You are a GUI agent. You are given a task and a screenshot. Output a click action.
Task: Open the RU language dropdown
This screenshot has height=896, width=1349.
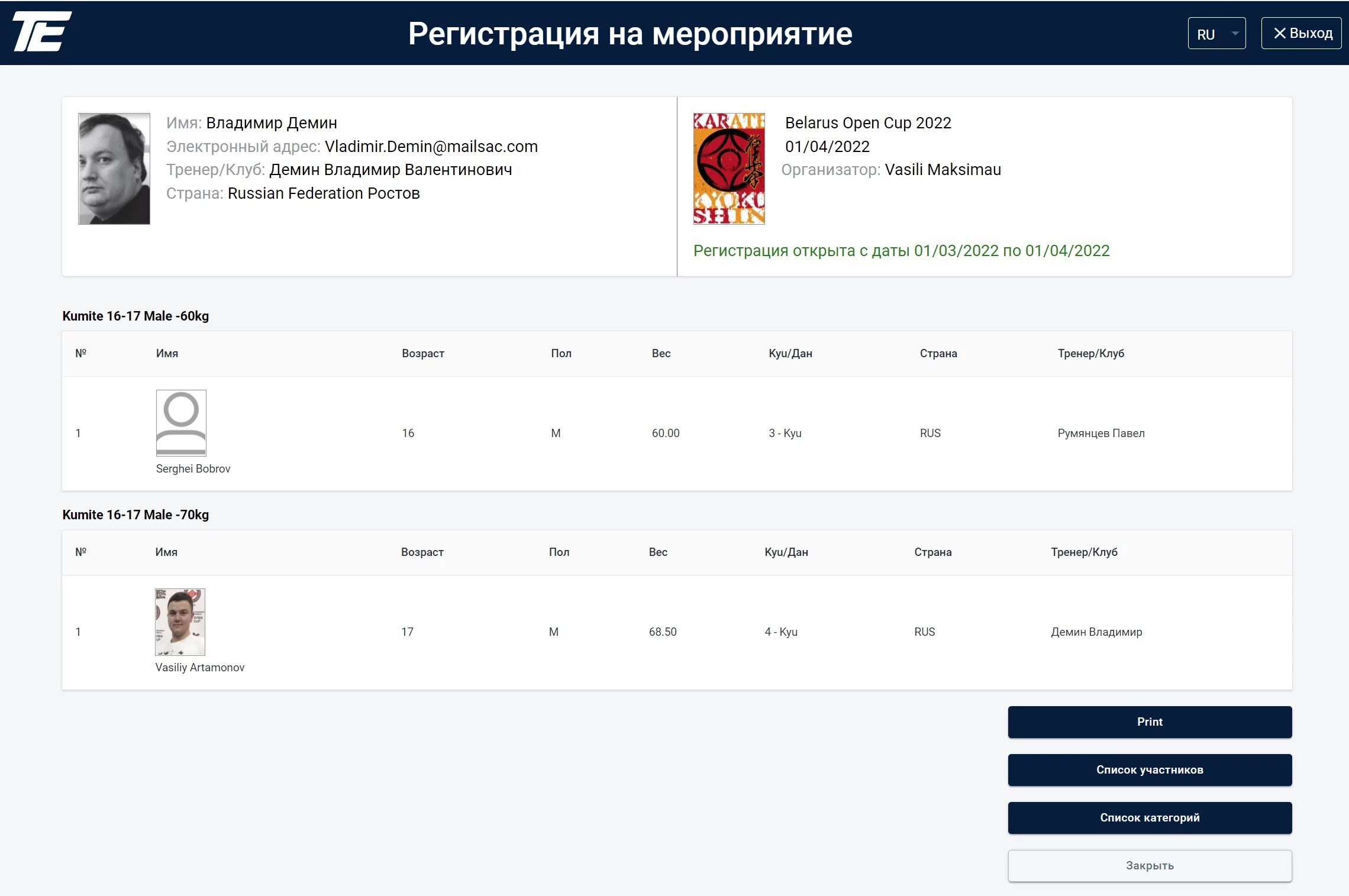click(x=1216, y=34)
